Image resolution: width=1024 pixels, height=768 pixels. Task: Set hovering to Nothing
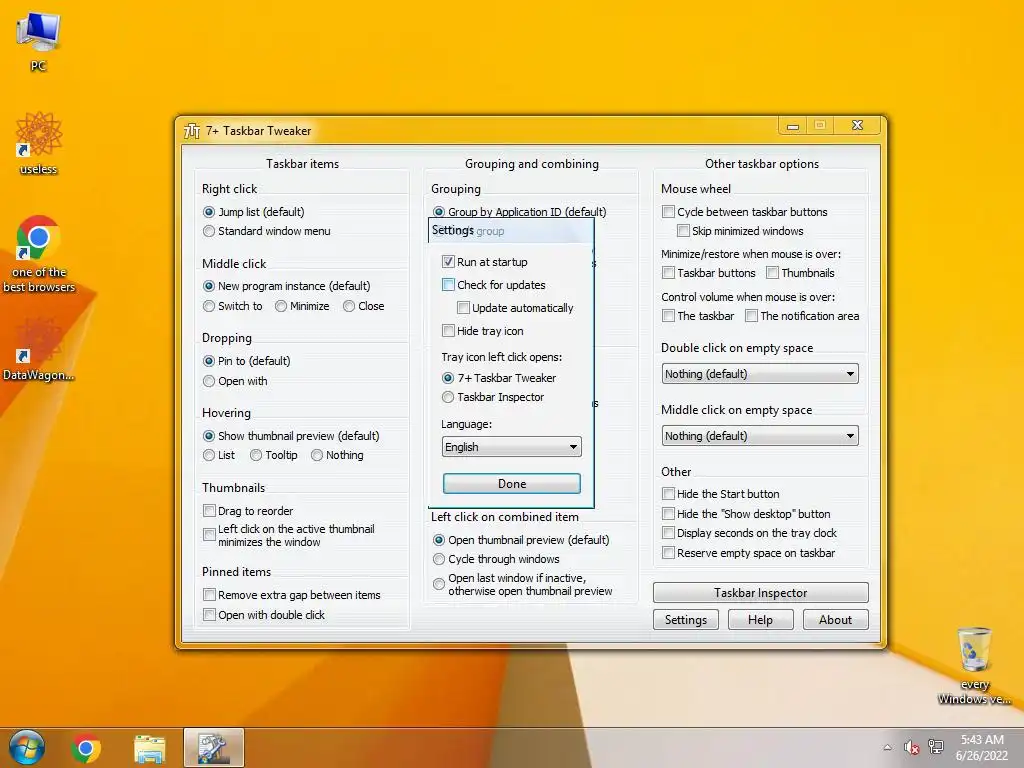pyautogui.click(x=317, y=455)
